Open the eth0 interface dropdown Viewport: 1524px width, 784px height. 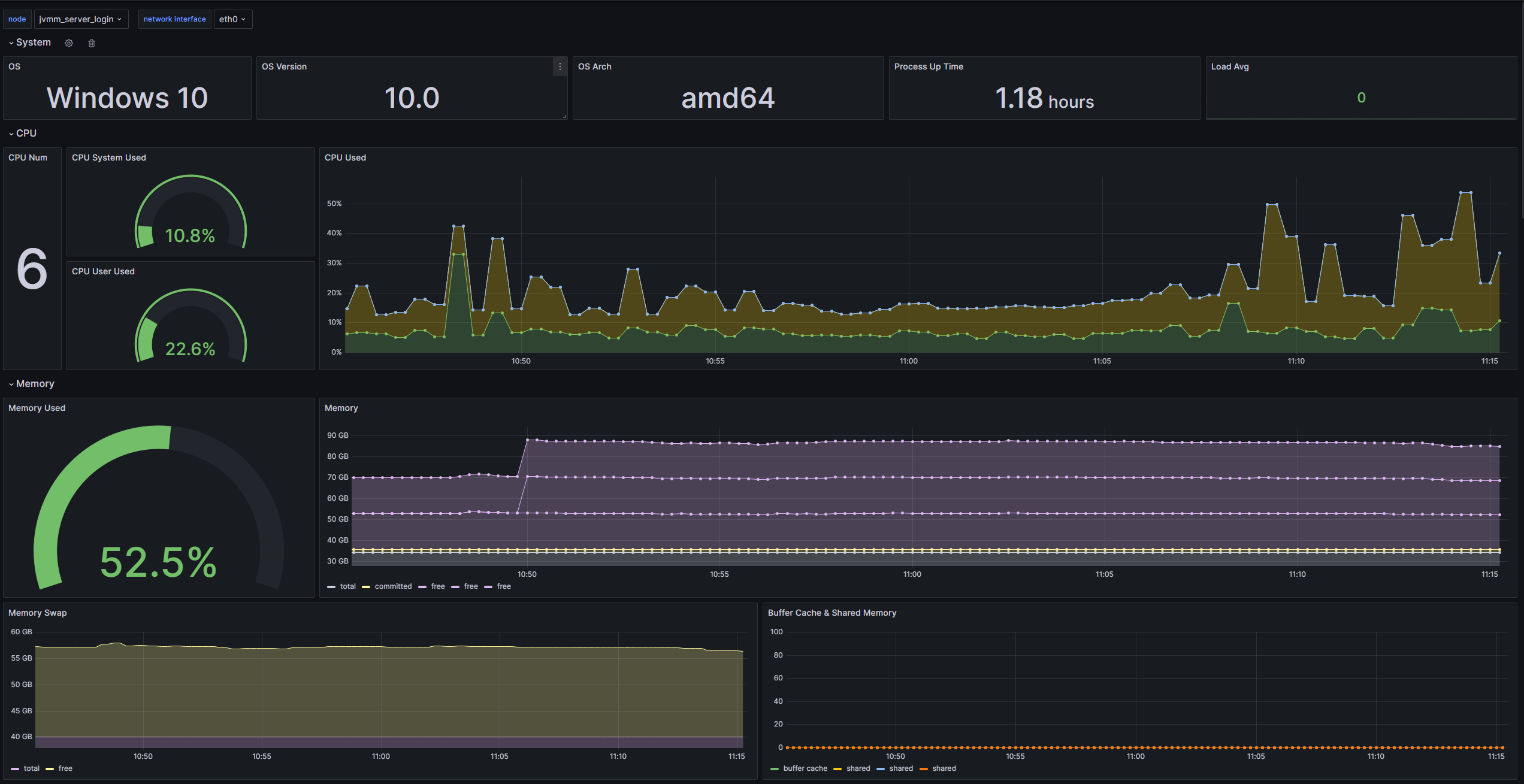pyautogui.click(x=232, y=19)
